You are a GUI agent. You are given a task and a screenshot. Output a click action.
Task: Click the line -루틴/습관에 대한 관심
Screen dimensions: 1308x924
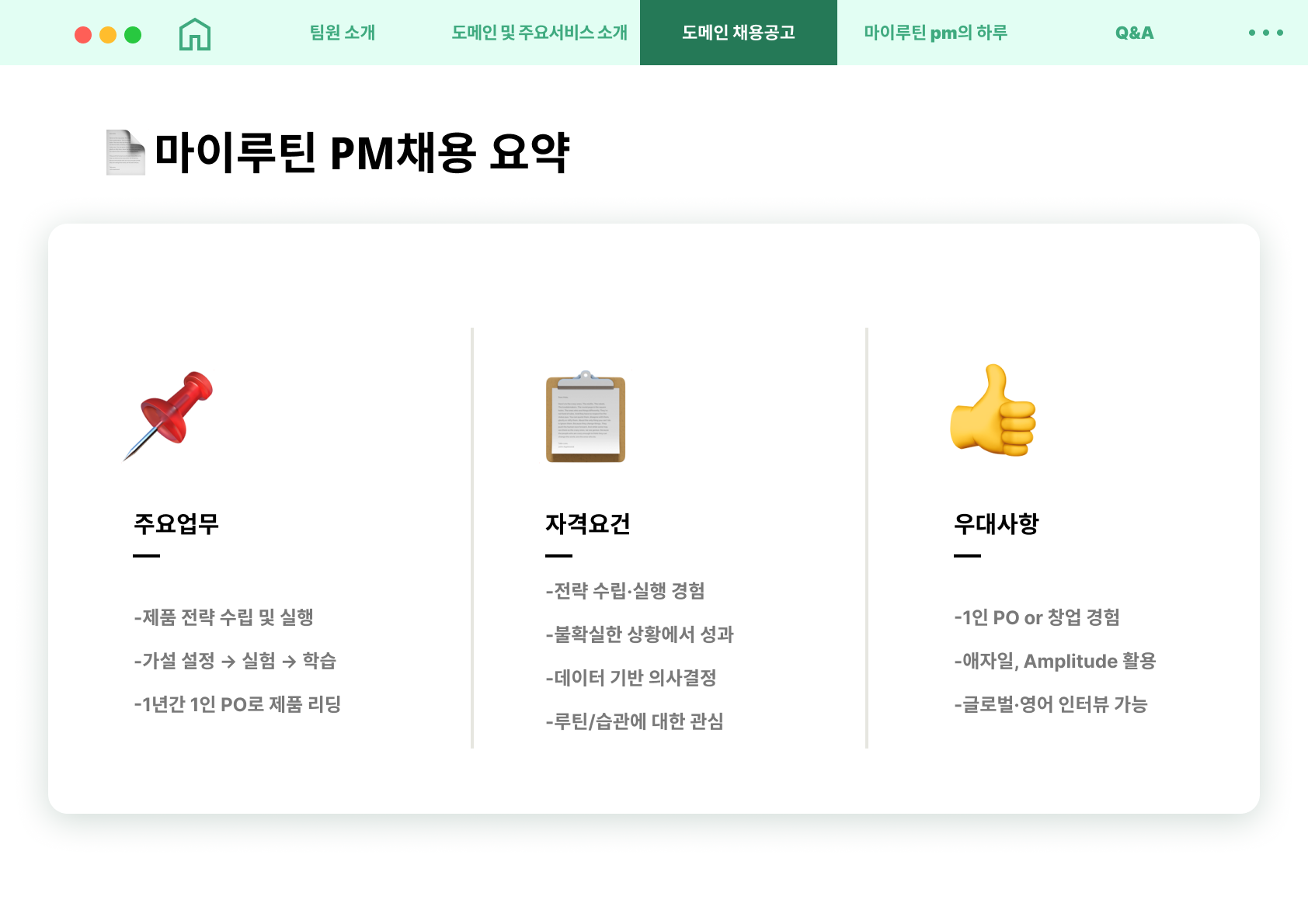[635, 721]
